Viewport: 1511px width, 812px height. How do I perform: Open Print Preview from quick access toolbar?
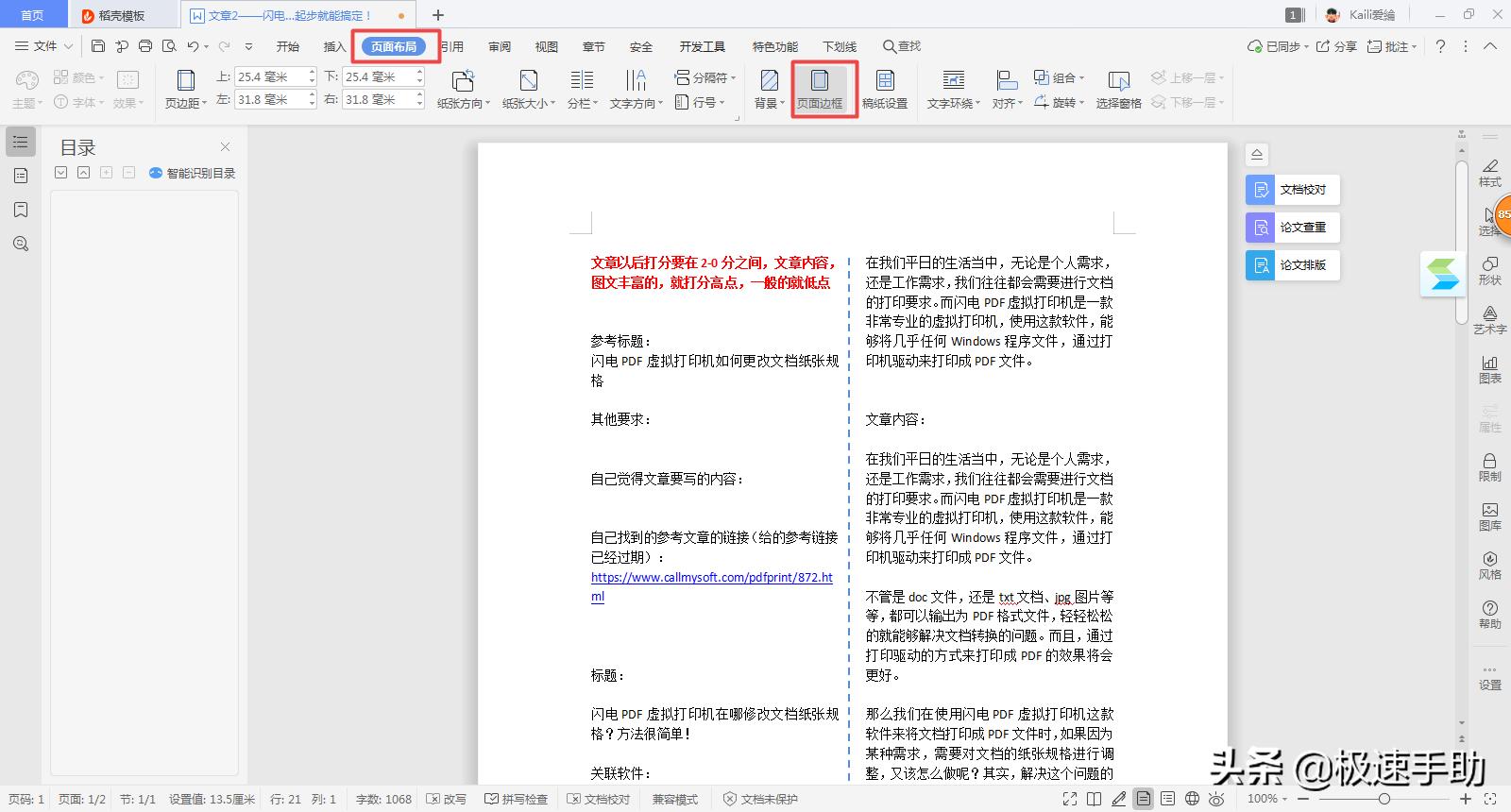click(x=169, y=46)
